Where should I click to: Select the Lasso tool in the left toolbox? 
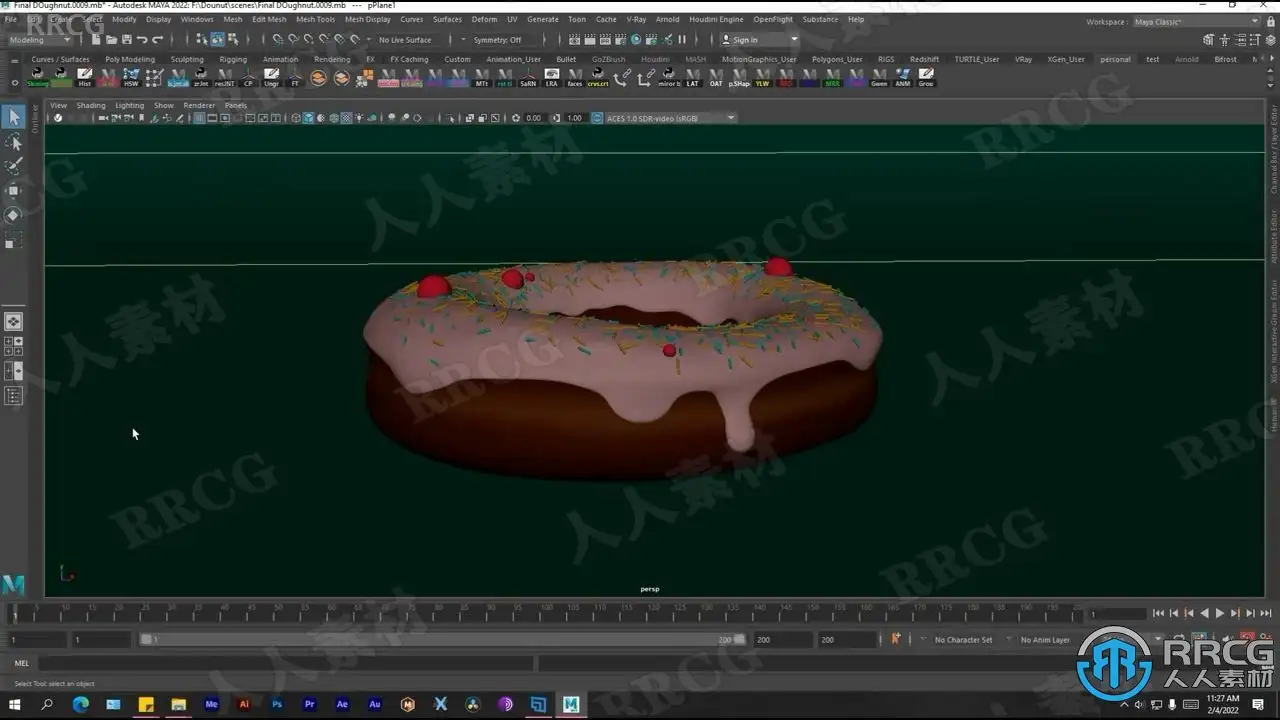pyautogui.click(x=13, y=143)
